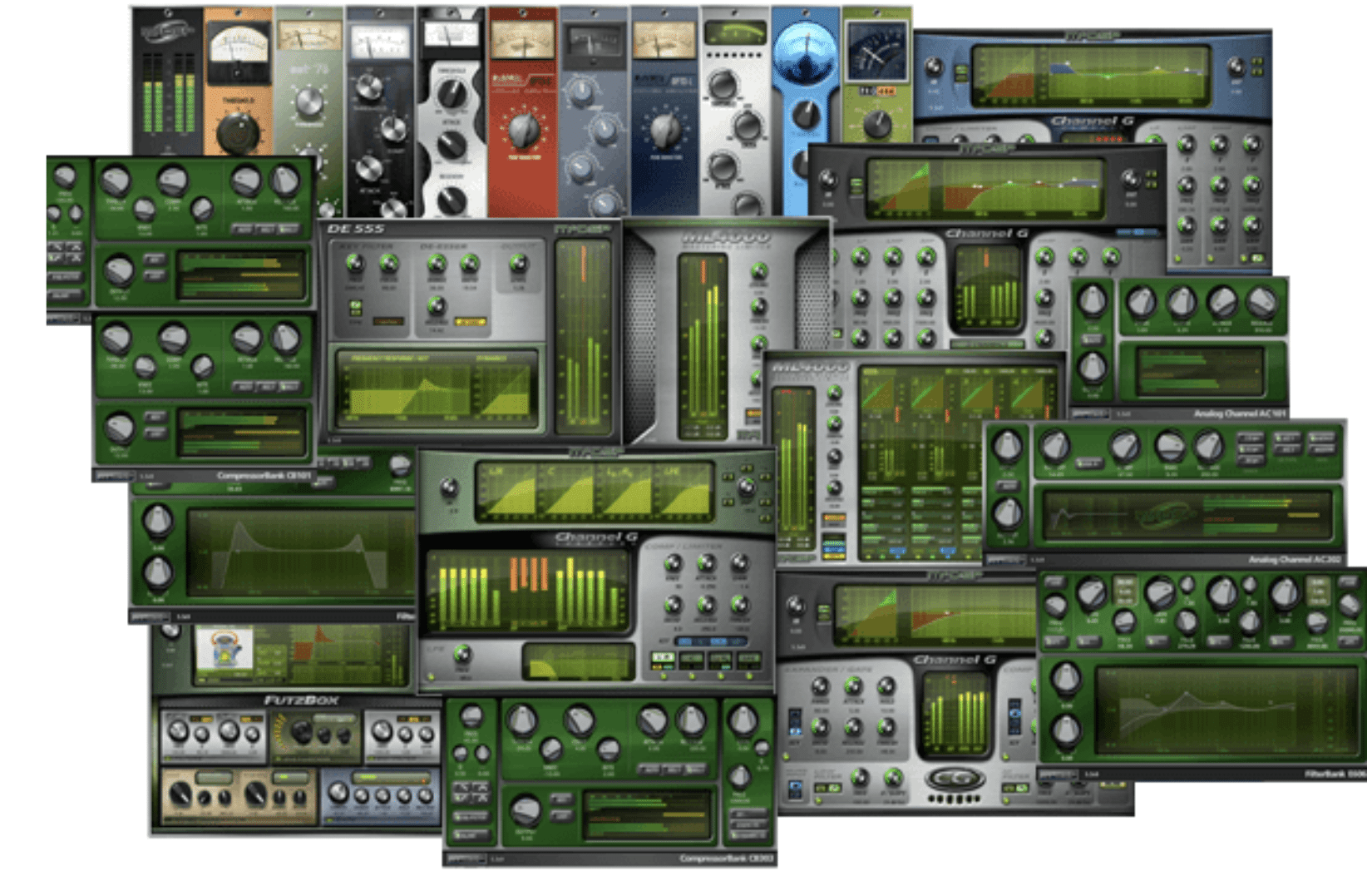
Task: Click the FilterBank E606 label
Action: [x=1334, y=774]
